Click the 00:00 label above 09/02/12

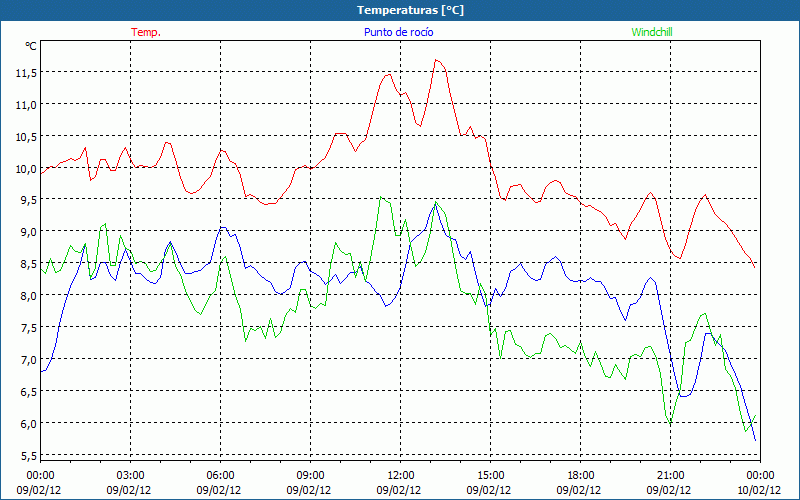[x=40, y=476]
